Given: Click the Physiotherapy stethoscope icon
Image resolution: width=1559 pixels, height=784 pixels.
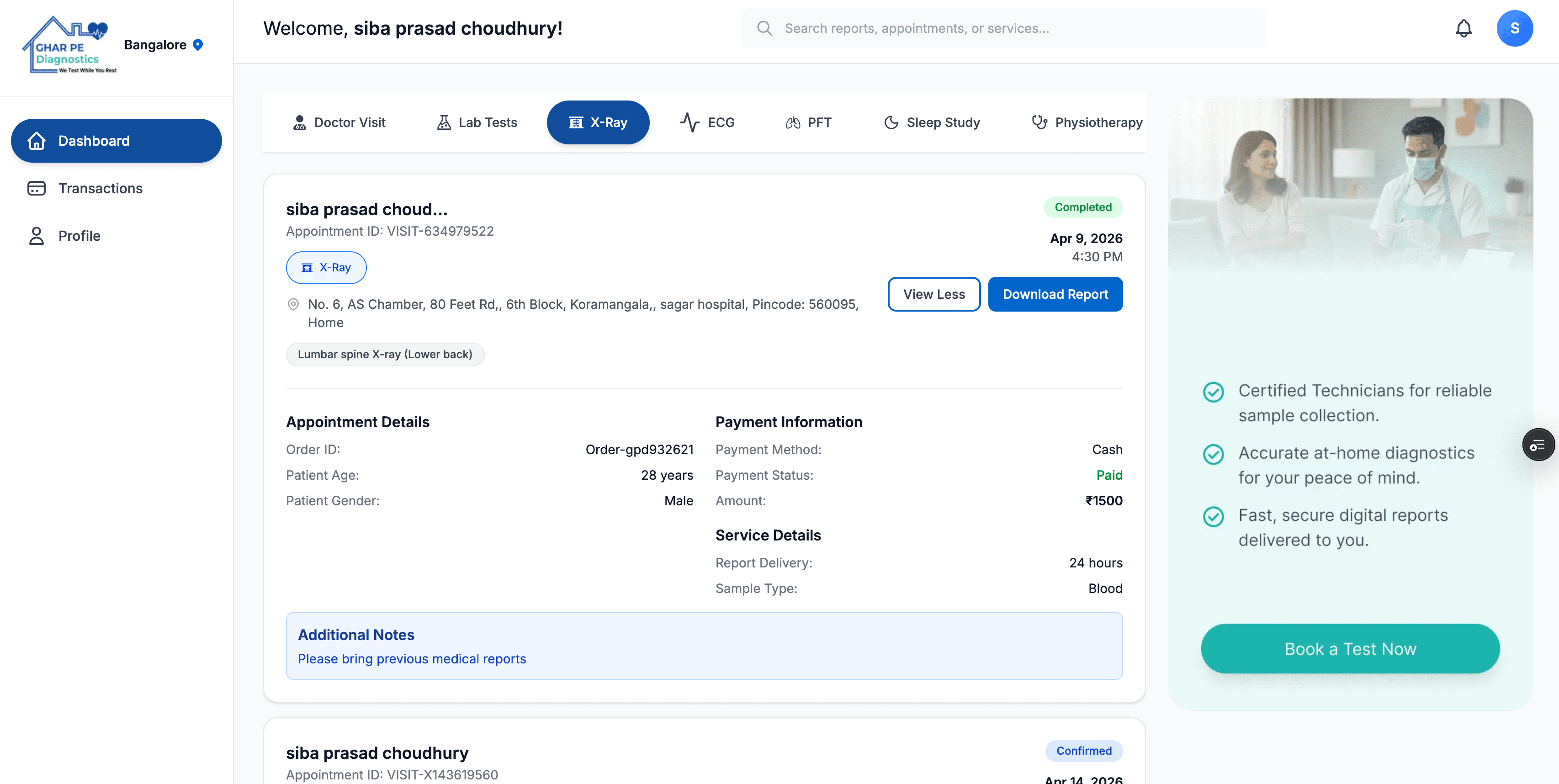Looking at the screenshot, I should [x=1039, y=123].
